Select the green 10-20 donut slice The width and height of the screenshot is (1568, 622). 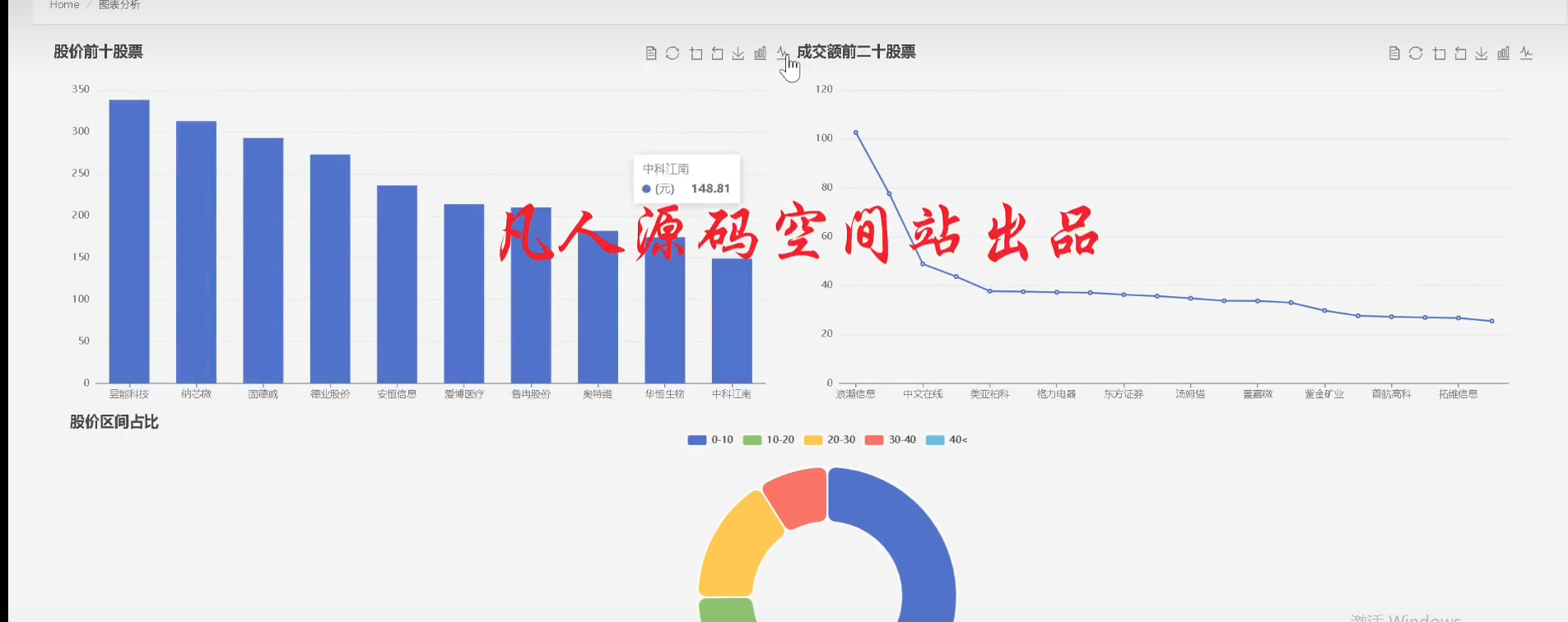pyautogui.click(x=727, y=610)
